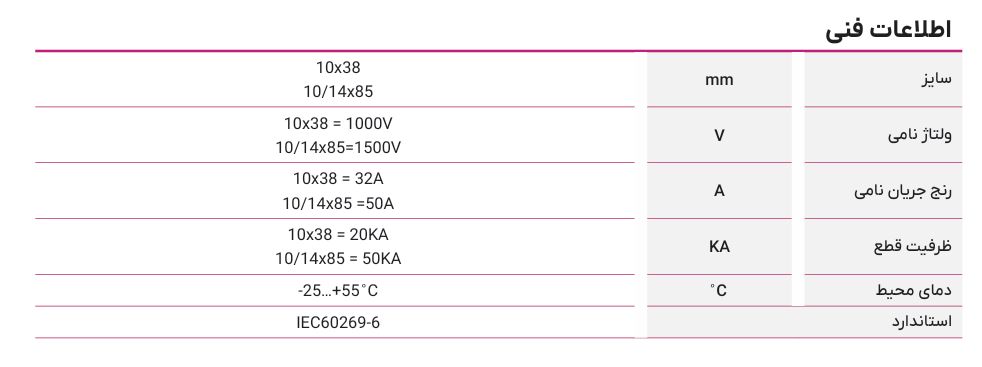This screenshot has height=367, width=982.
Task: Select the 10x38 = 32A value
Action: [x=338, y=179]
